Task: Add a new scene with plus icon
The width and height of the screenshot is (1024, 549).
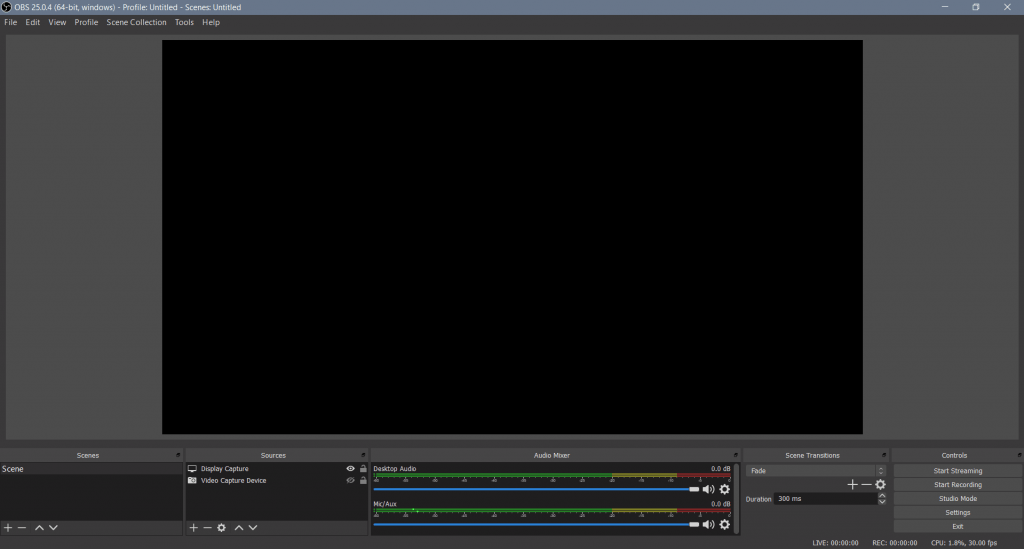Action: (x=8, y=527)
